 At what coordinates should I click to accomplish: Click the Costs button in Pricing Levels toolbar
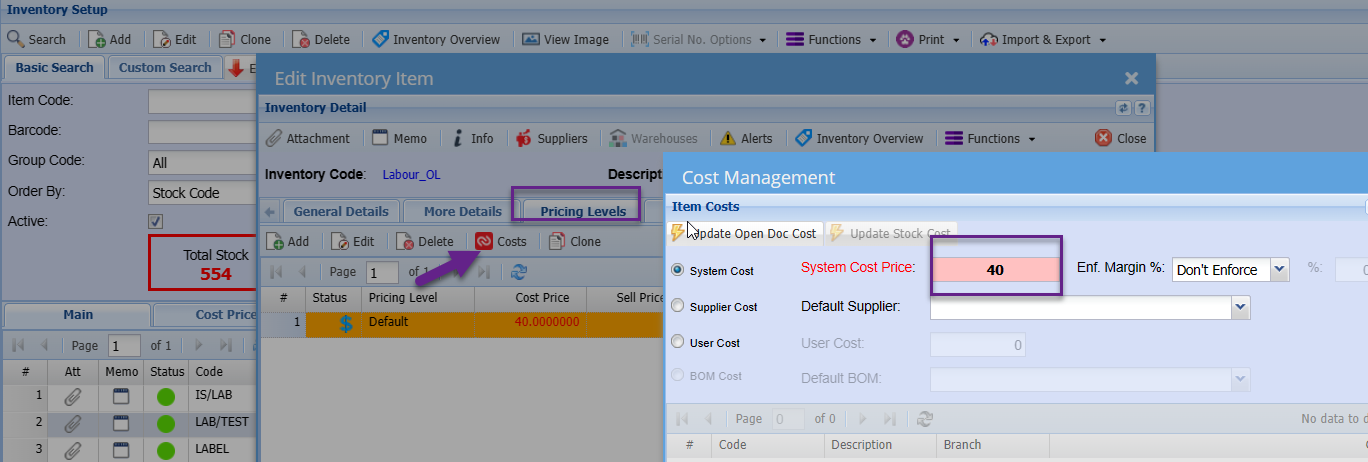(x=501, y=241)
